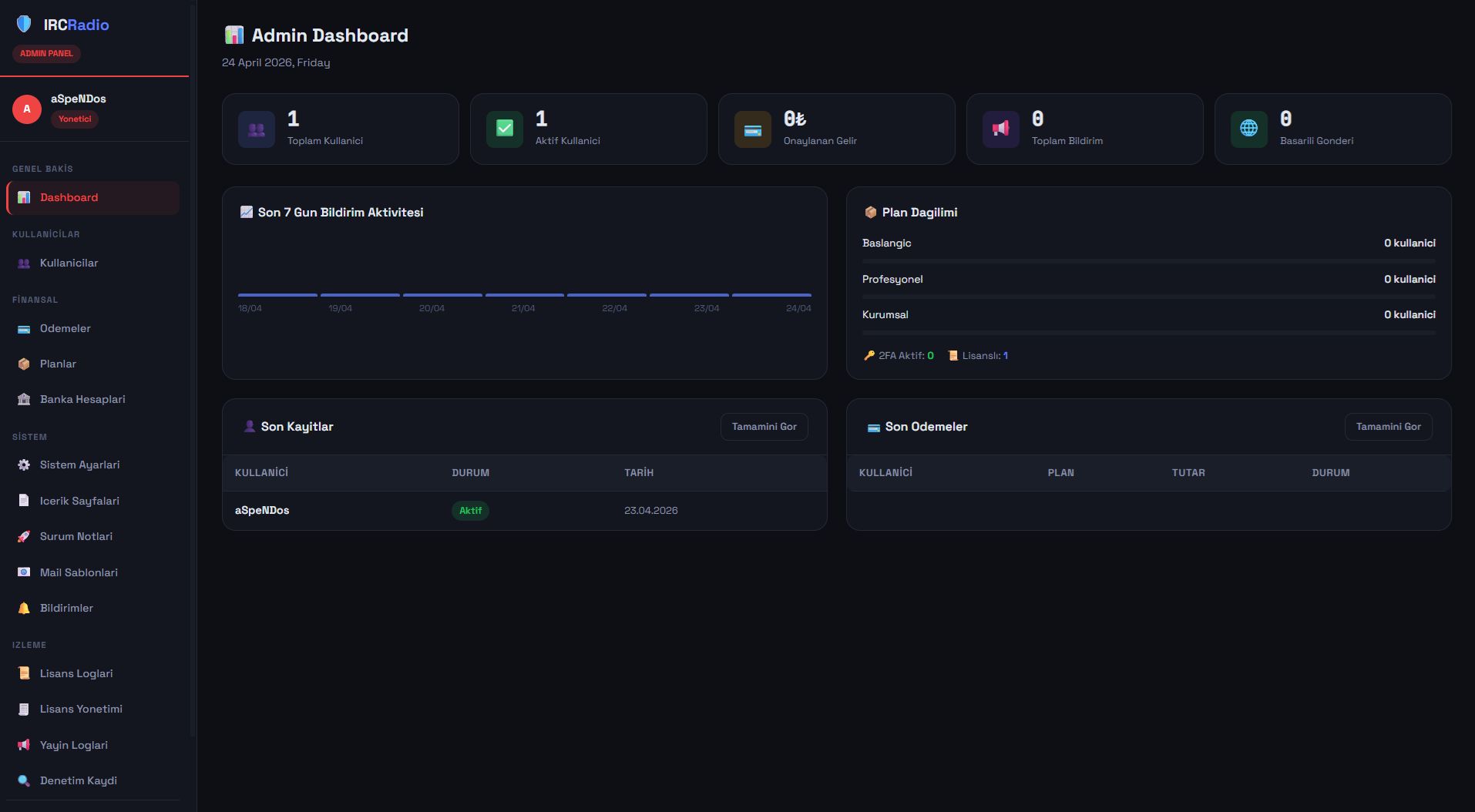Click the Aktif status badge
This screenshot has width=1475, height=812.
tap(470, 511)
